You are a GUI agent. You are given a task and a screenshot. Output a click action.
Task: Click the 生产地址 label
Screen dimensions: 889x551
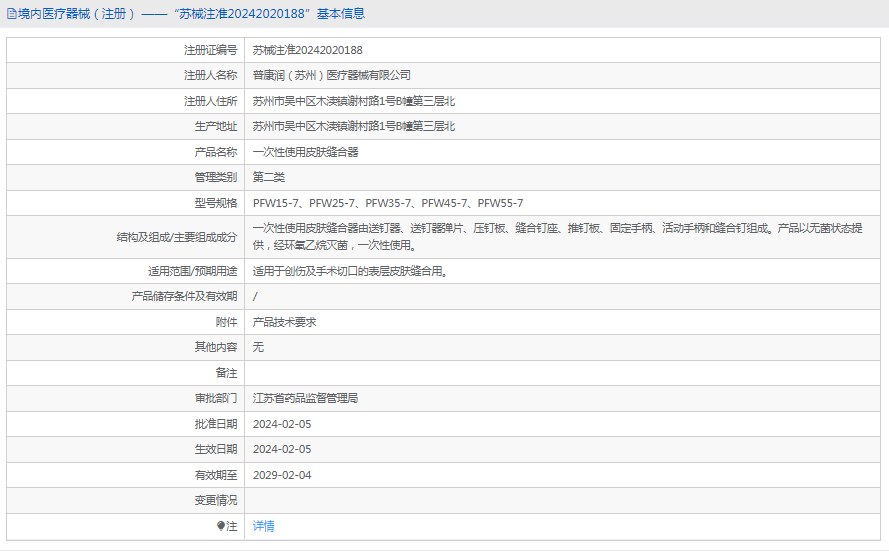click(216, 126)
